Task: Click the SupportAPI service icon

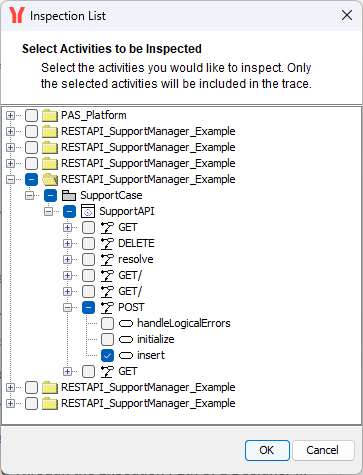Action: pyautogui.click(x=88, y=211)
